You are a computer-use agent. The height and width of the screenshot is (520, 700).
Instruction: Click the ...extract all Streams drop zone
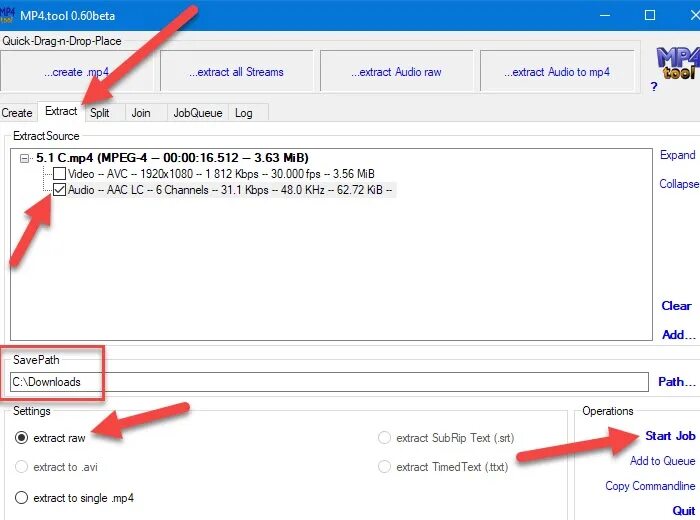click(x=236, y=71)
